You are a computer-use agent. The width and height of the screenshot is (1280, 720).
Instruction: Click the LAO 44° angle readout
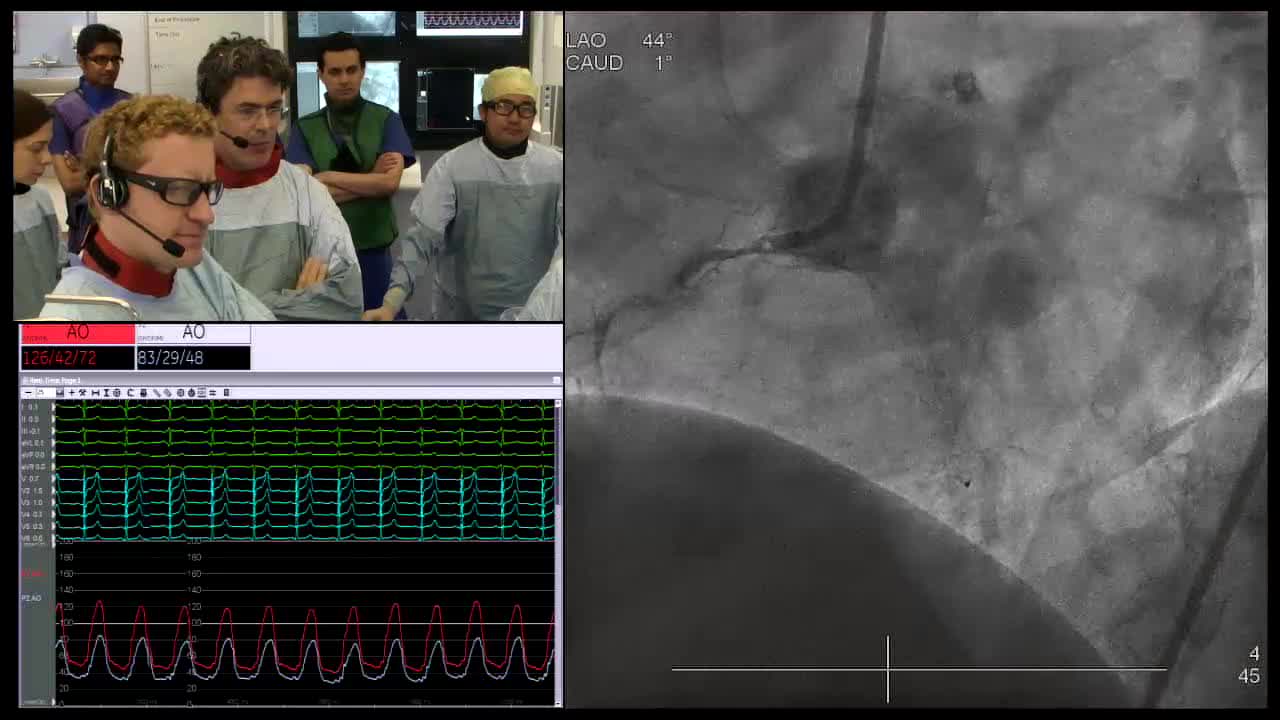[x=619, y=41]
